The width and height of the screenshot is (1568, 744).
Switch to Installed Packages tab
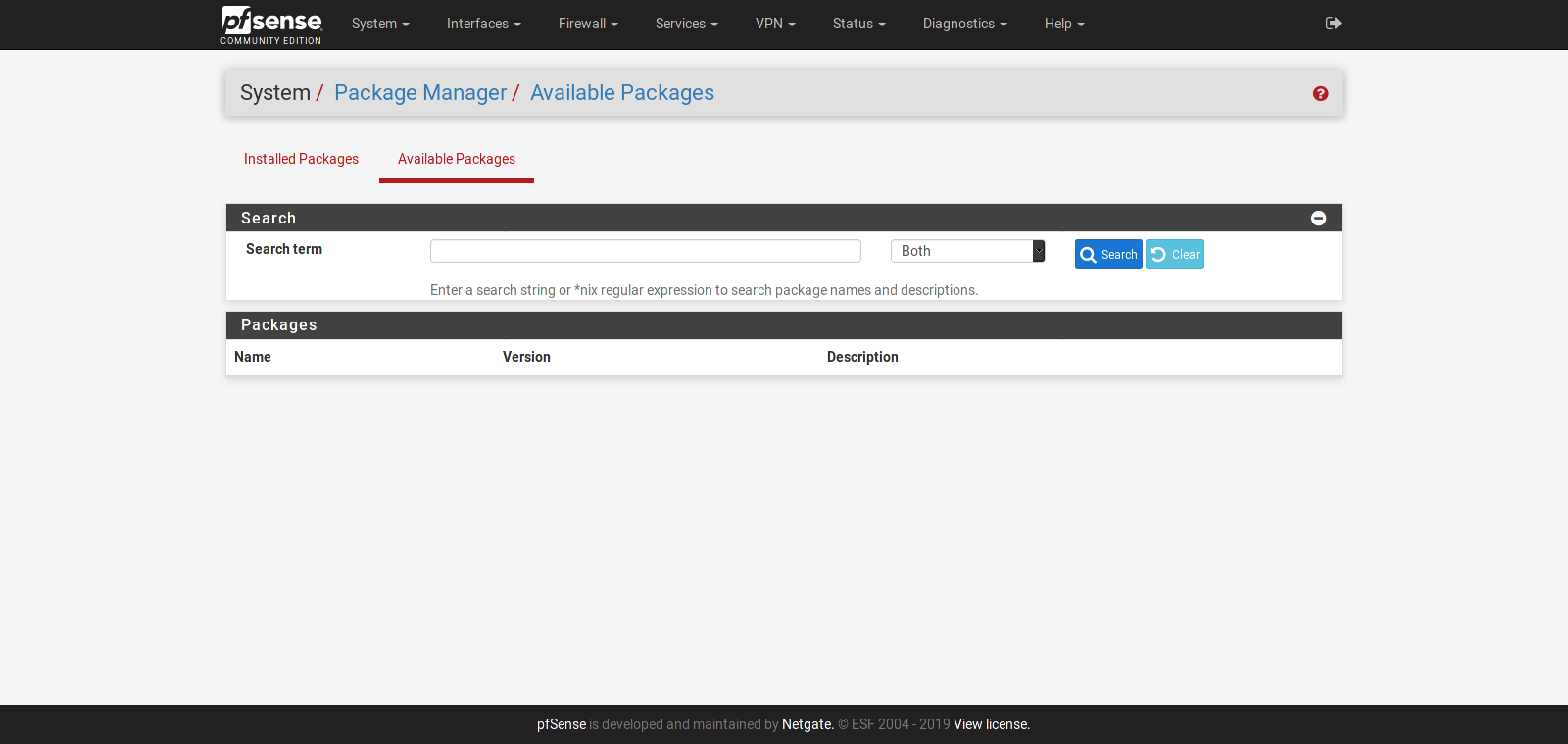coord(301,159)
